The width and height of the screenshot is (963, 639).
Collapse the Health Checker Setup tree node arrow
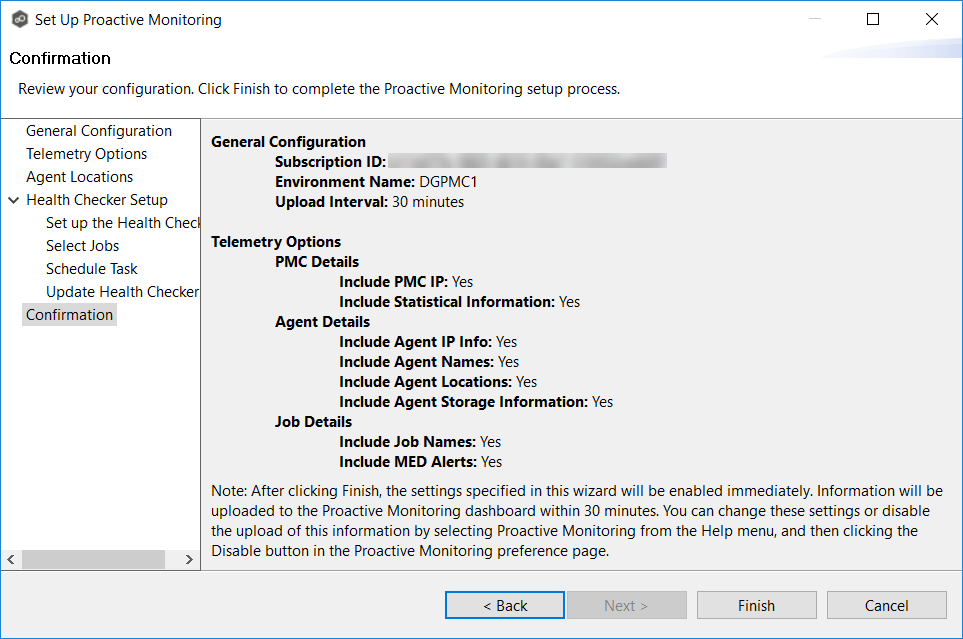pos(13,200)
